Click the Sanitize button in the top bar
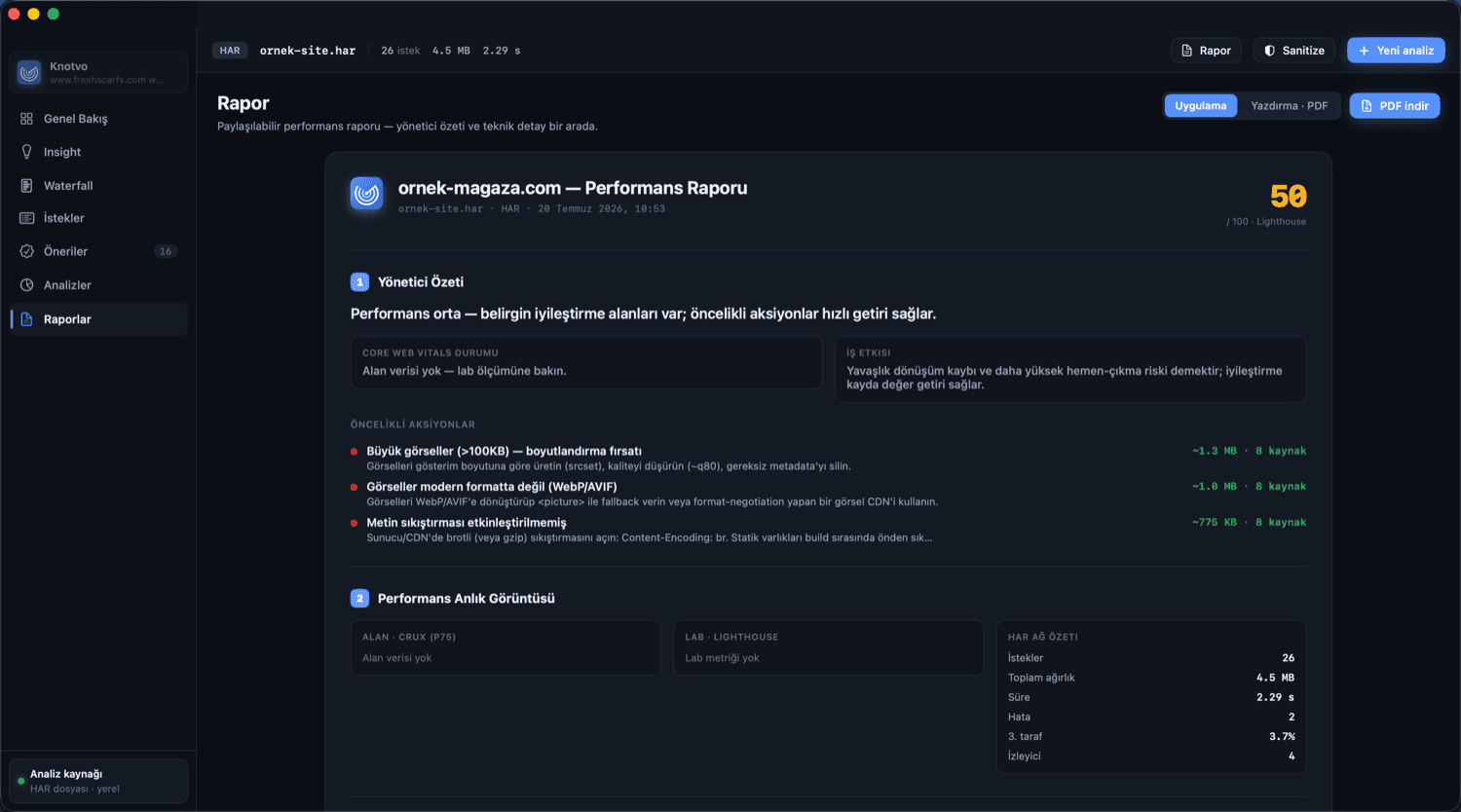Viewport: 1461px width, 812px height. point(1293,51)
